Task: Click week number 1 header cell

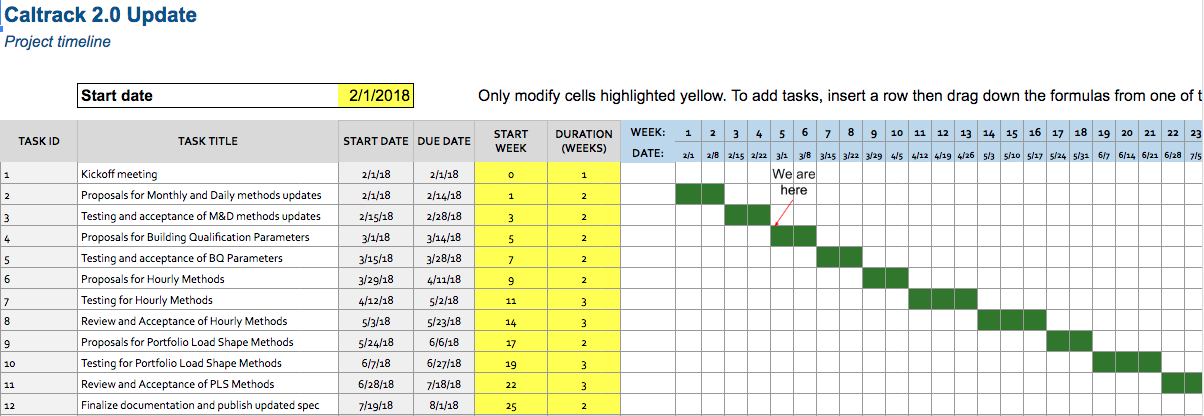Action: 688,132
